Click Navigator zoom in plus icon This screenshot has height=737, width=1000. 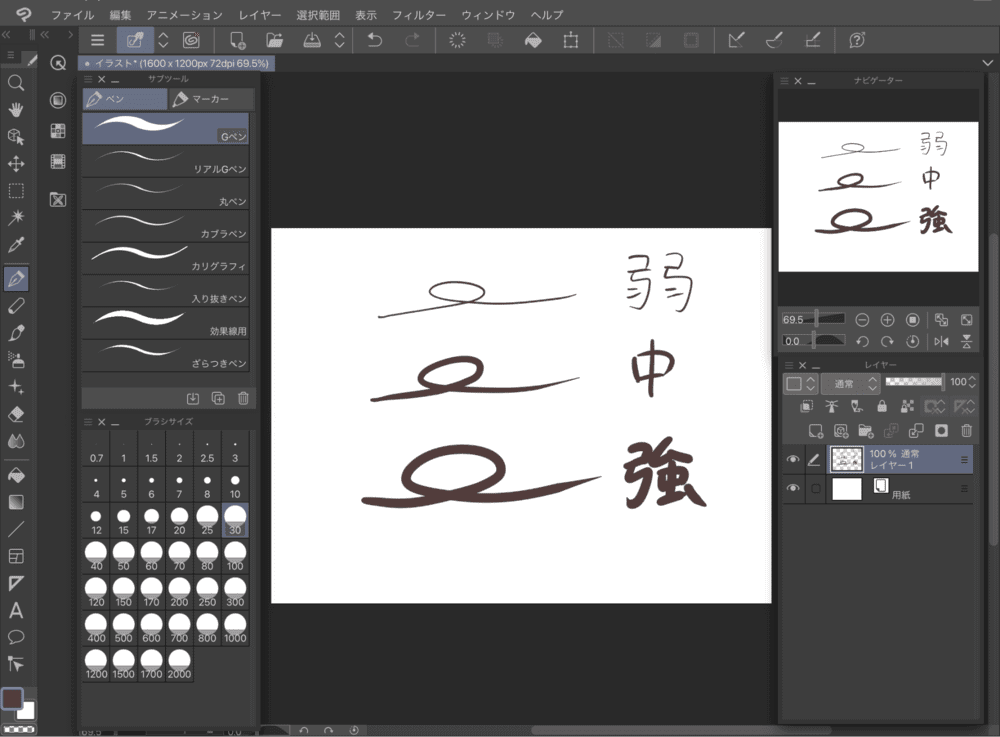887,320
